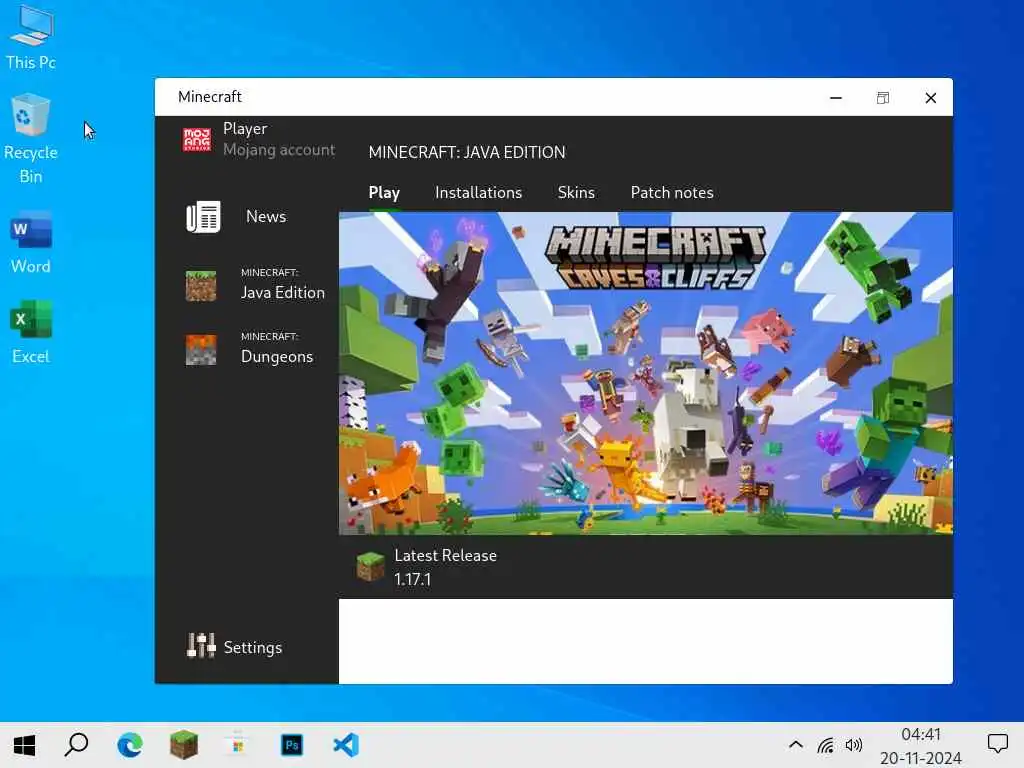
Task: Click the date 20-11-2024 in taskbar
Action: pyautogui.click(x=921, y=758)
